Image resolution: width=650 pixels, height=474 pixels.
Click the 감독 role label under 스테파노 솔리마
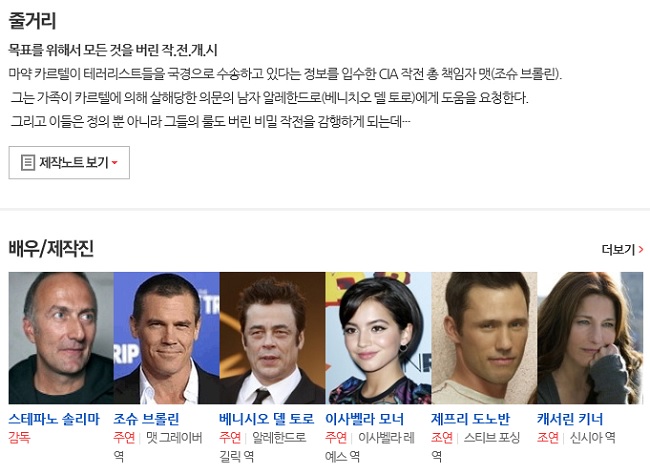19,438
